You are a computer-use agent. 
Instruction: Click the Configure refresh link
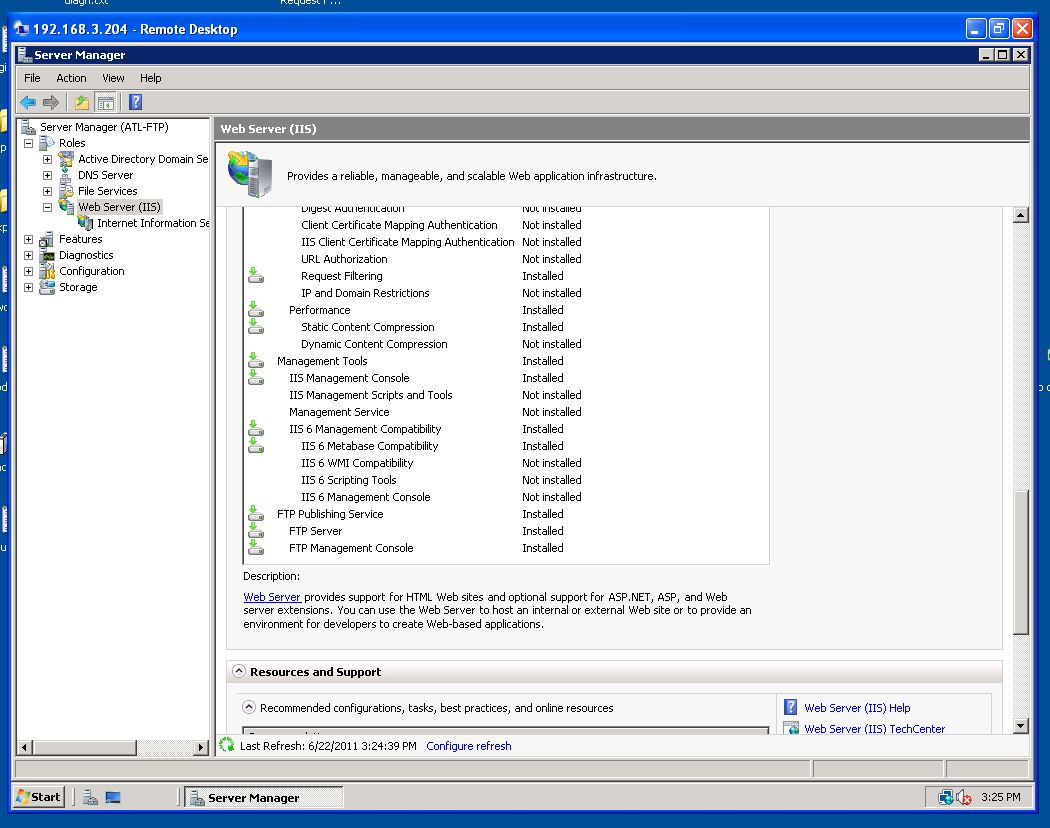[x=468, y=746]
